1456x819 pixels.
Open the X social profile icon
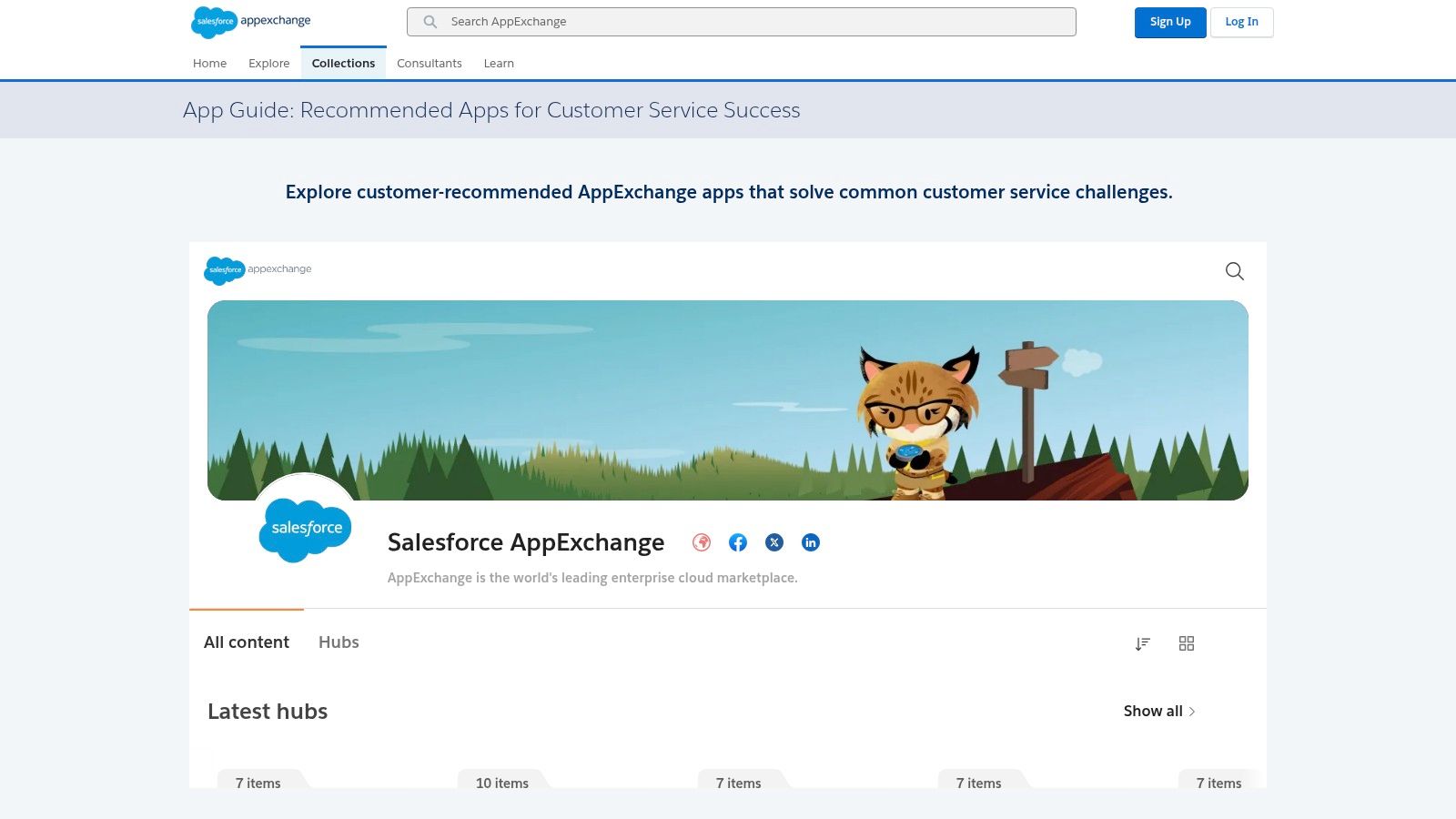(x=773, y=541)
